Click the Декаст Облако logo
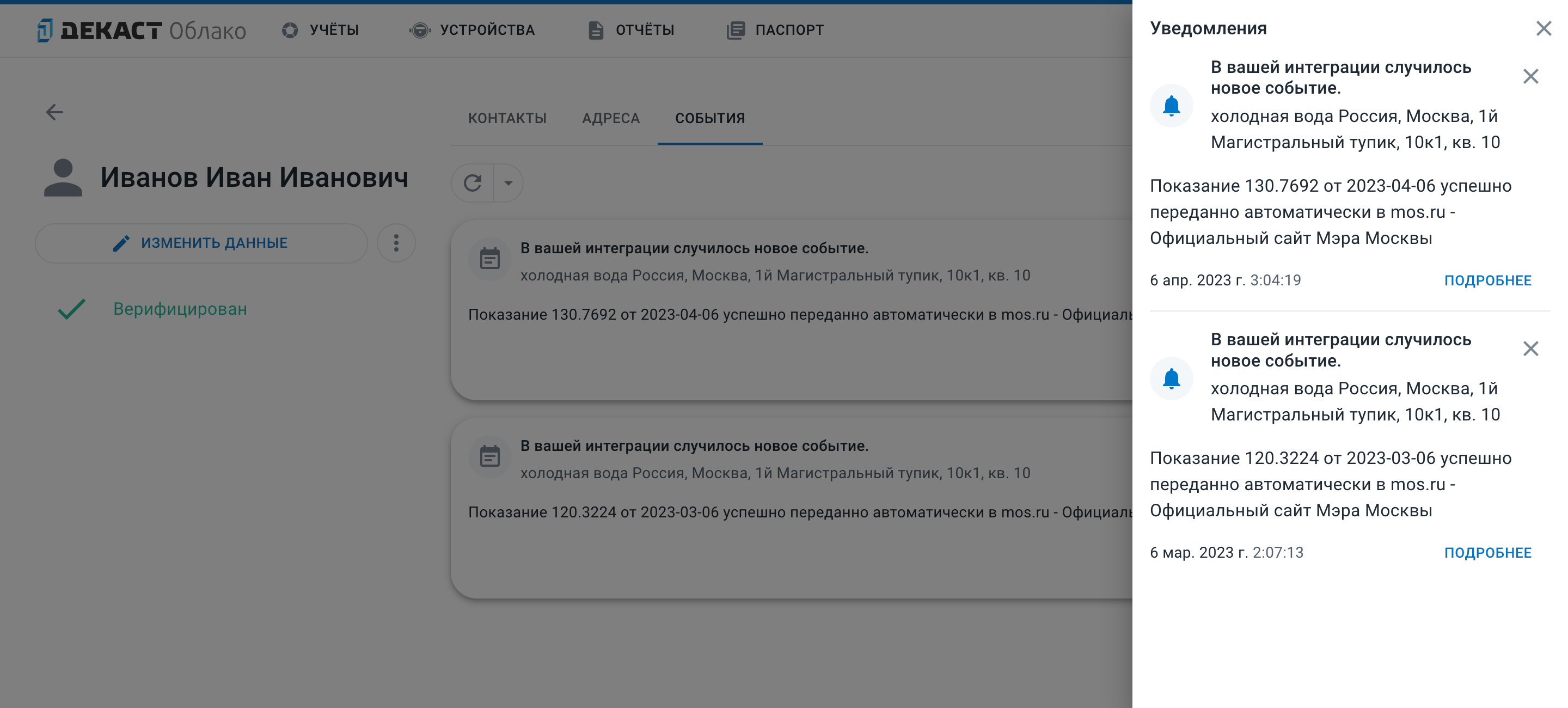Screen dimensions: 1568x708 (x=141, y=30)
